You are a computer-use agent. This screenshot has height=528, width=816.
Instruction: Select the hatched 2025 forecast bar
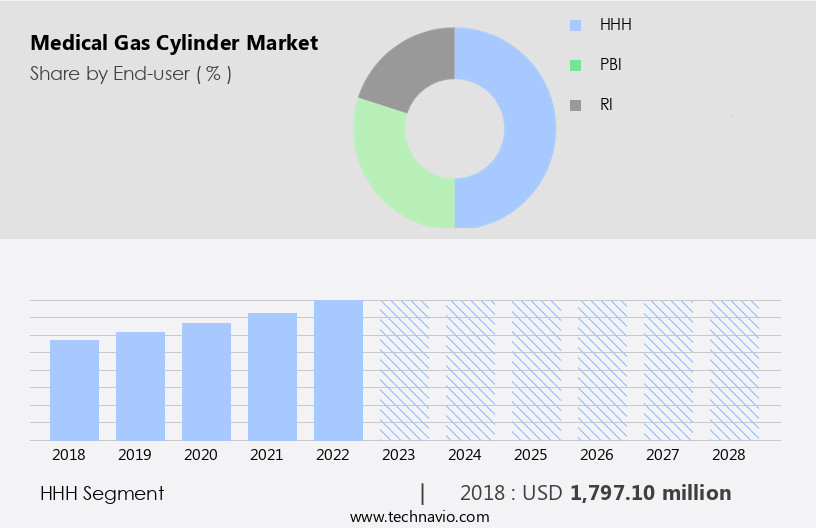click(536, 370)
